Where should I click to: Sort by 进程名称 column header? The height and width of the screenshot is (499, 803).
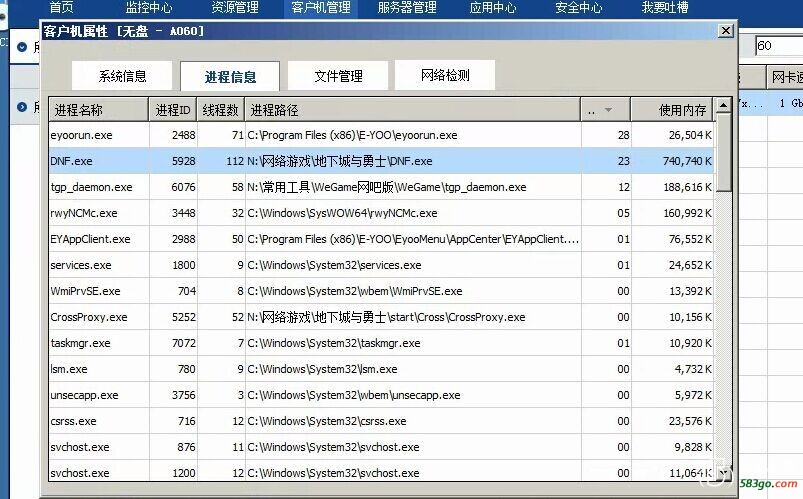click(98, 109)
